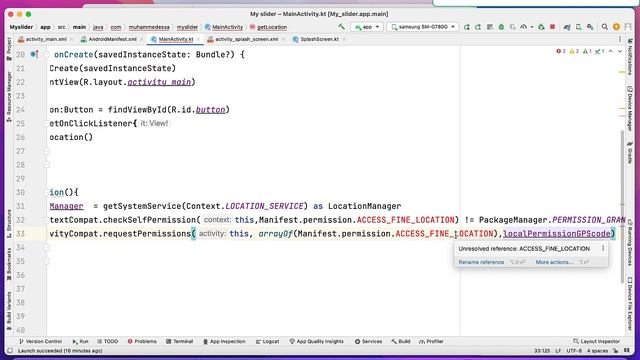Click the Profile app icon
The height and width of the screenshot is (360, 640).
[x=524, y=27]
